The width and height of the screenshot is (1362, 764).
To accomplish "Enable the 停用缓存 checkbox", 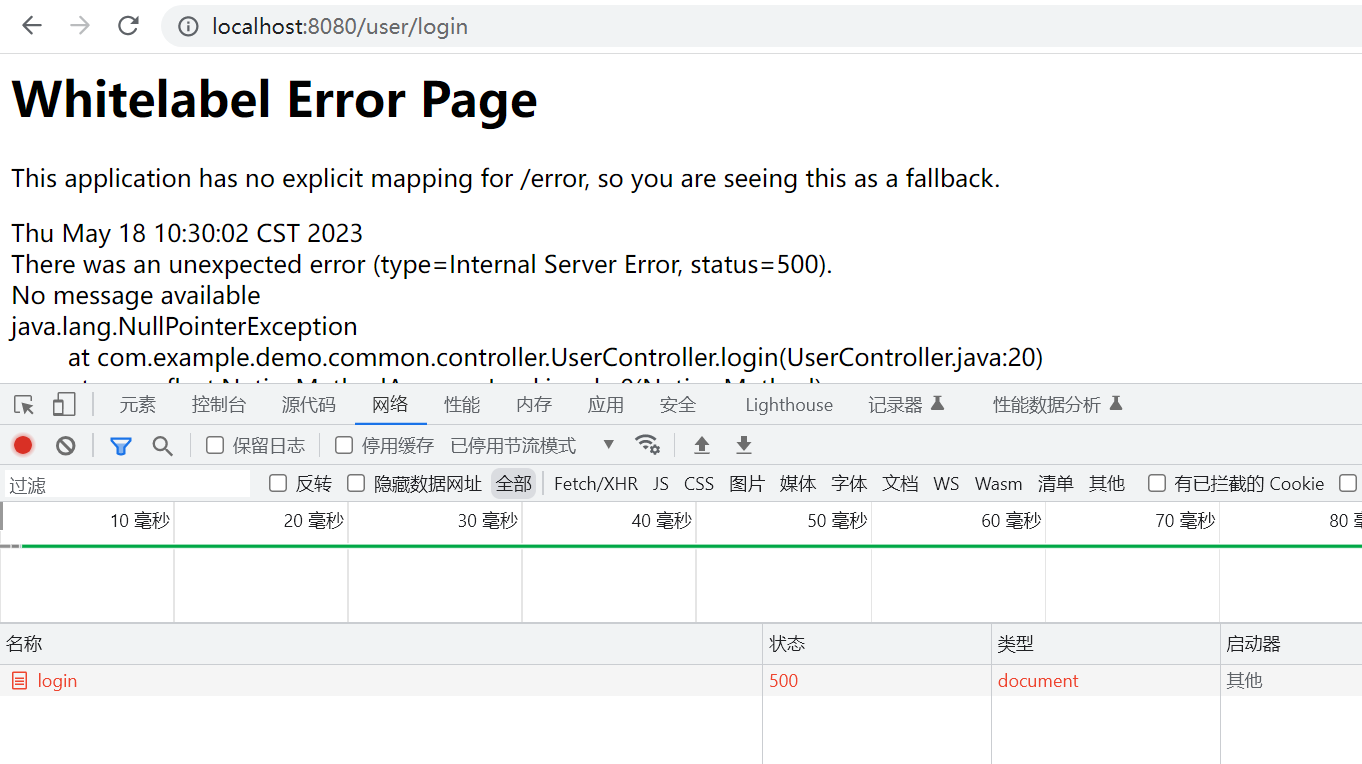I will click(344, 445).
